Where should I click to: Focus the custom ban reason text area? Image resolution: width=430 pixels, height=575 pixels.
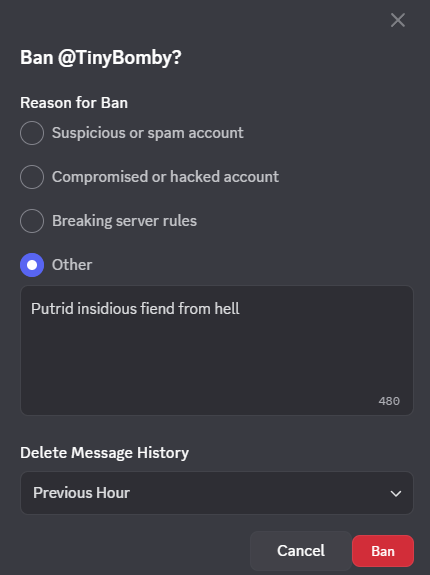coord(217,351)
